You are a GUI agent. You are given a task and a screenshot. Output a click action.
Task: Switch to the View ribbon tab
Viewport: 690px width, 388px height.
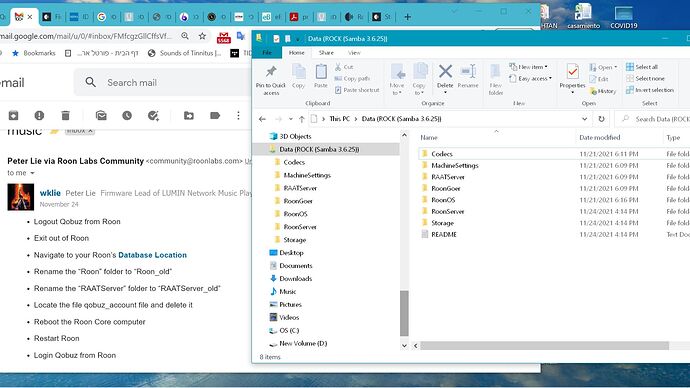pos(354,52)
